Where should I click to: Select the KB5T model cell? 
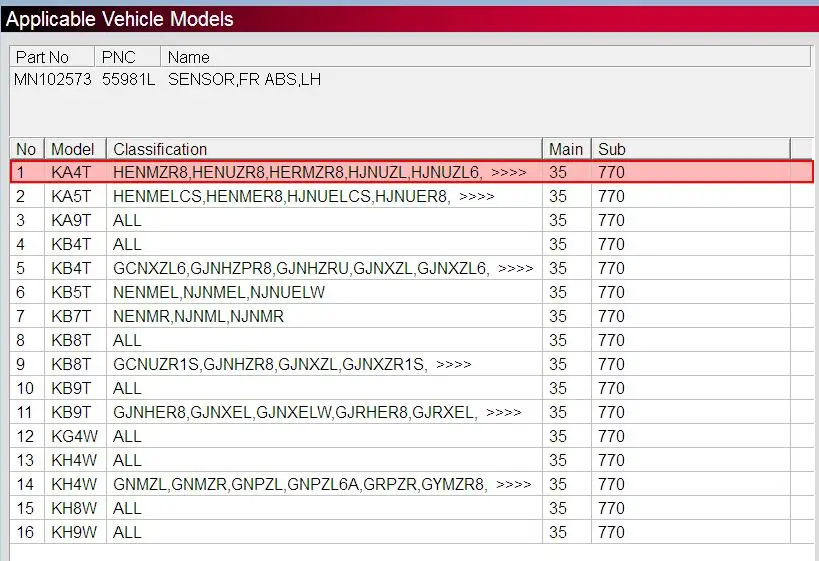click(x=76, y=293)
